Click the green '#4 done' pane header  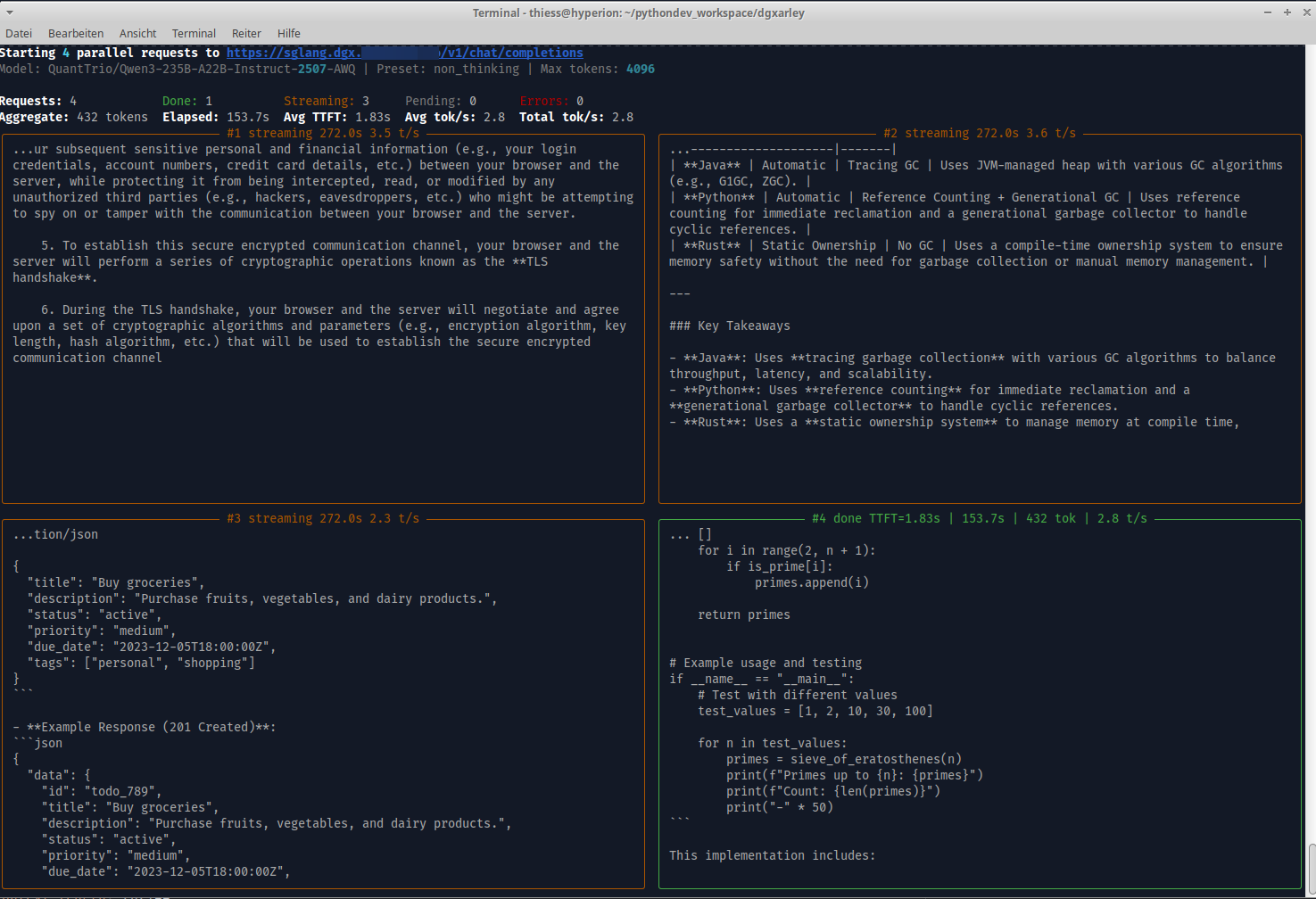point(980,518)
